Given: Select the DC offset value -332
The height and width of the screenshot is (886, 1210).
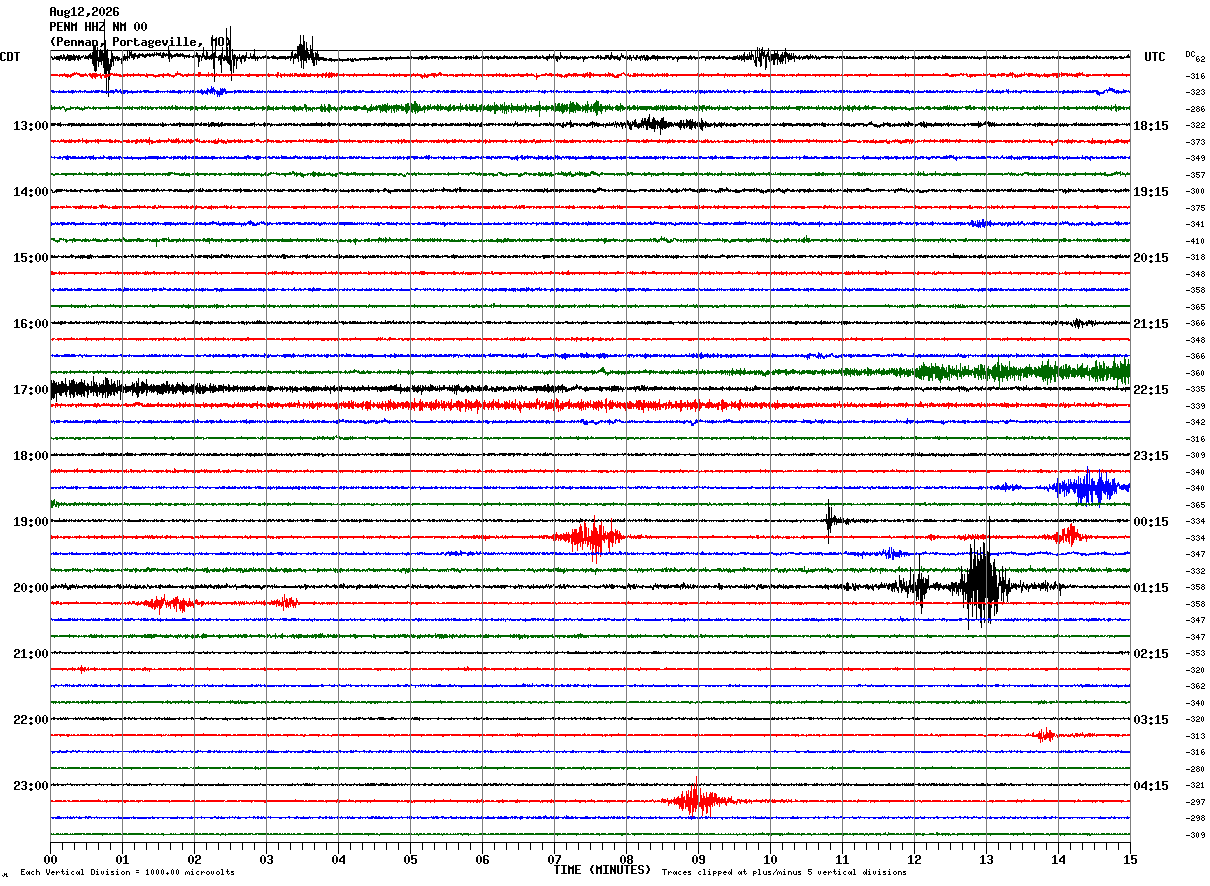Looking at the screenshot, I should point(1195,571).
